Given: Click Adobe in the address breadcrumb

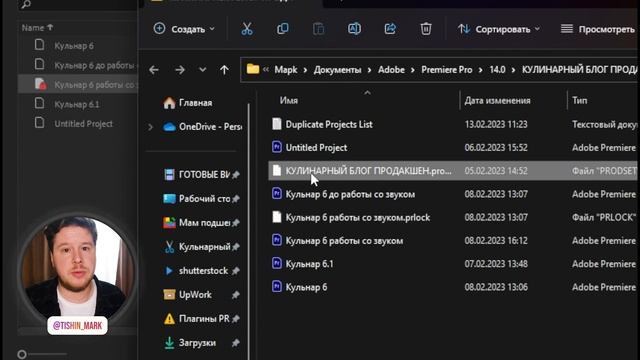Looking at the screenshot, I should pyautogui.click(x=391, y=70).
